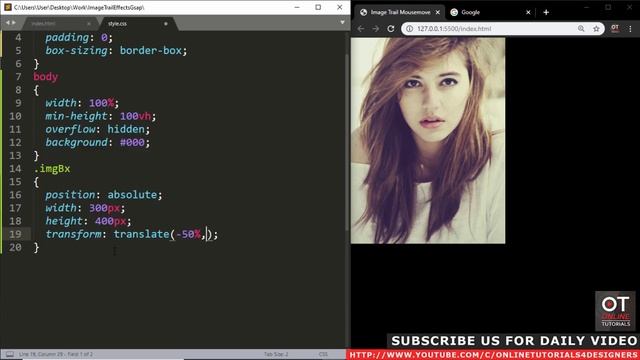Viewport: 640px width, 360px height.
Task: Open a new Chrome tab
Action: pyautogui.click(x=546, y=12)
